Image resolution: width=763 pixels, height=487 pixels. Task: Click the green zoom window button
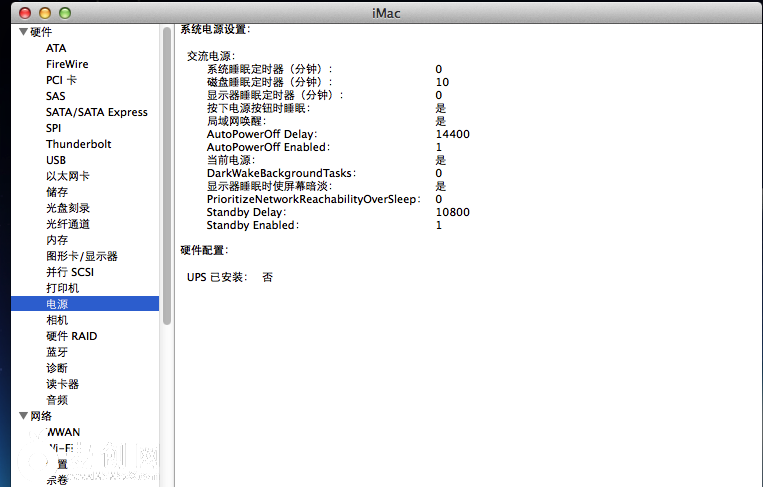point(65,12)
